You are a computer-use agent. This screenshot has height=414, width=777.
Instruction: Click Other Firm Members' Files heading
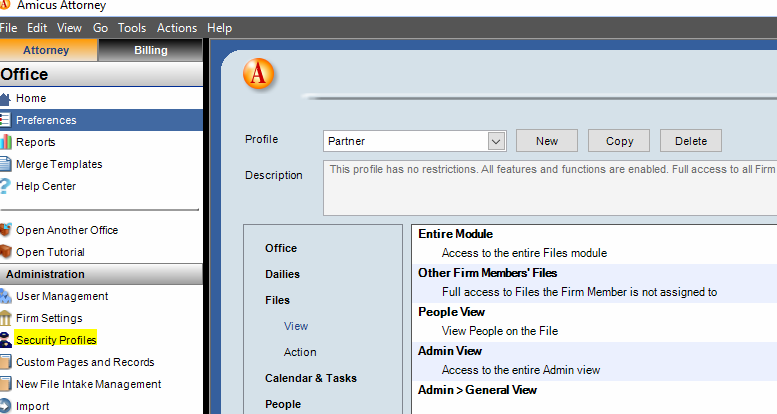click(x=488, y=273)
